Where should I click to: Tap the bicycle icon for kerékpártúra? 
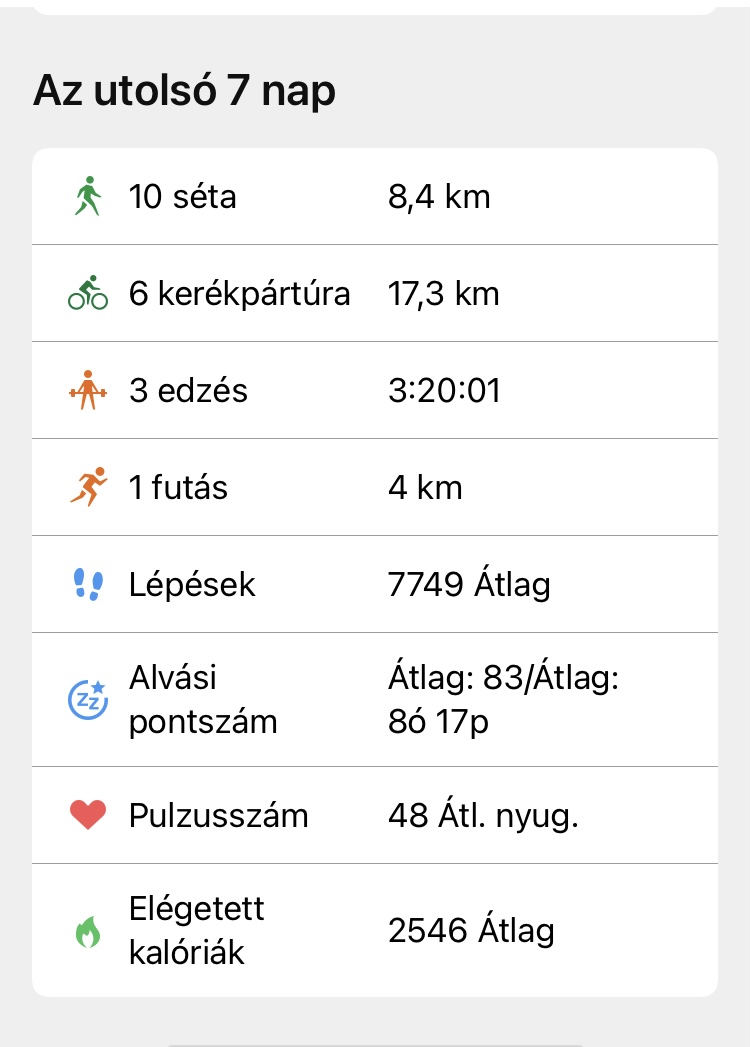pos(88,294)
